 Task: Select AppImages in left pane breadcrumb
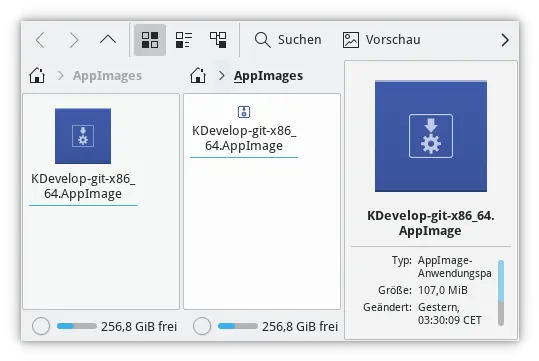coord(107,76)
